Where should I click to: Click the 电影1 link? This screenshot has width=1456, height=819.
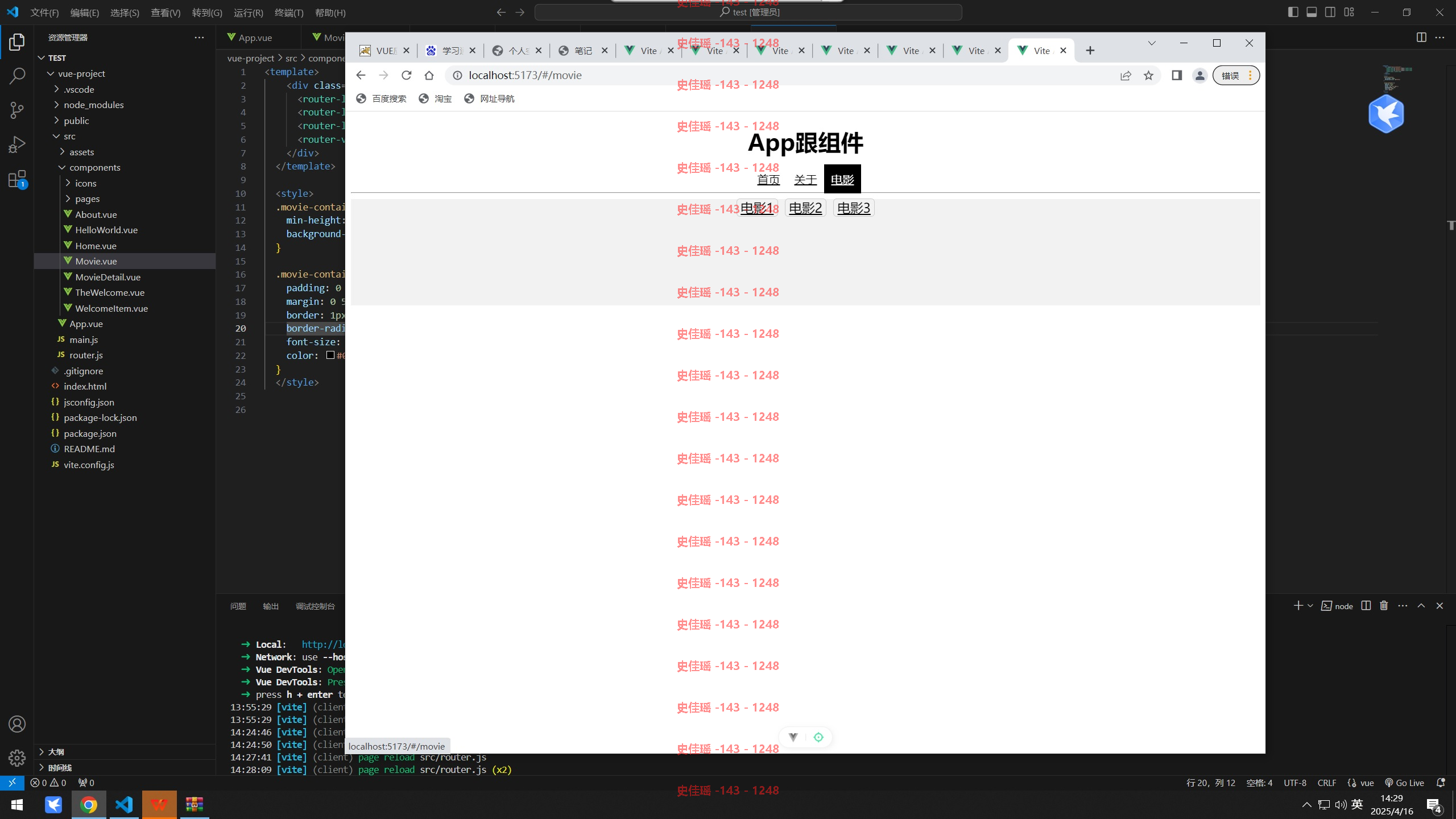[x=756, y=208]
